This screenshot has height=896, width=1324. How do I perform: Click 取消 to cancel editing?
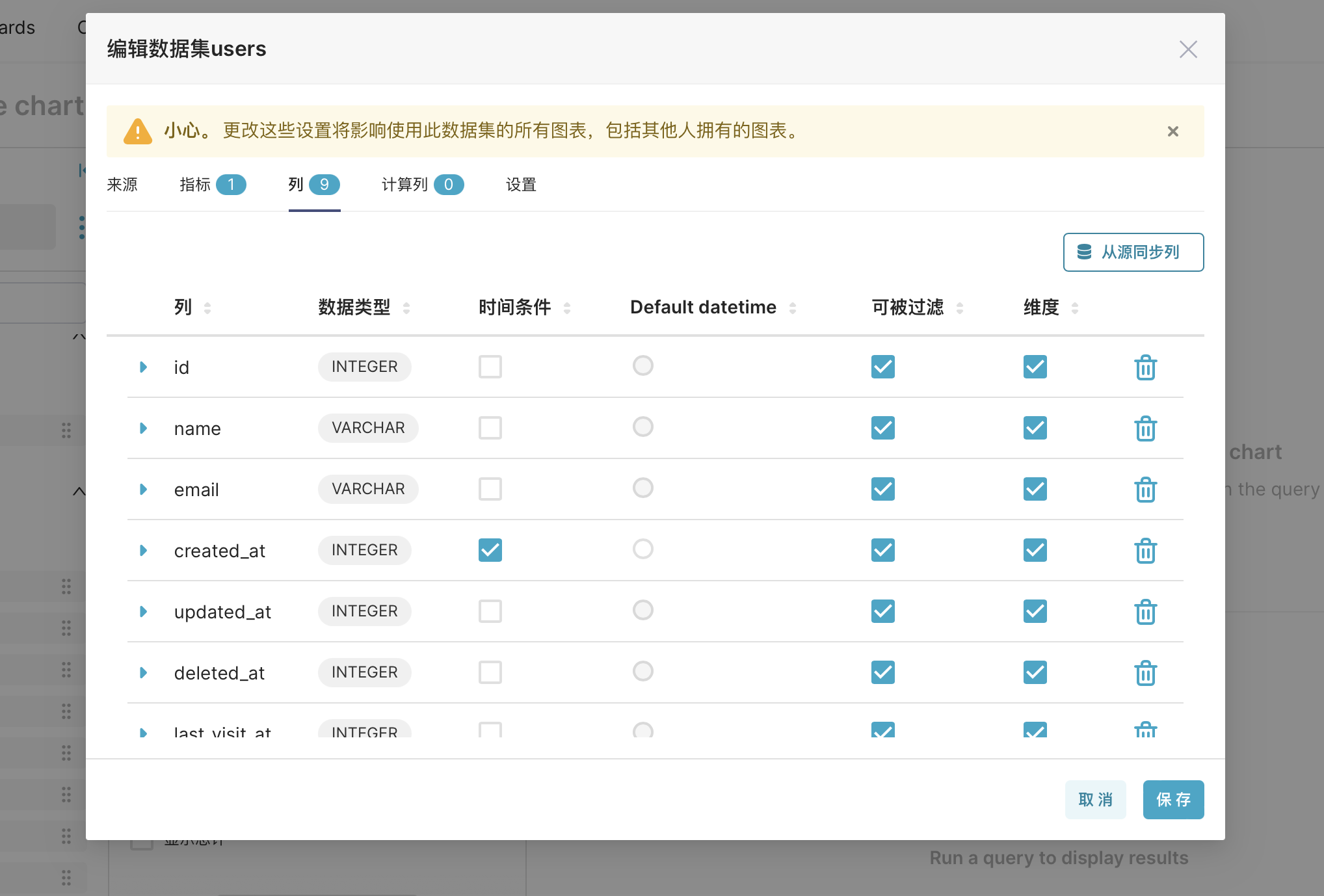tap(1095, 800)
